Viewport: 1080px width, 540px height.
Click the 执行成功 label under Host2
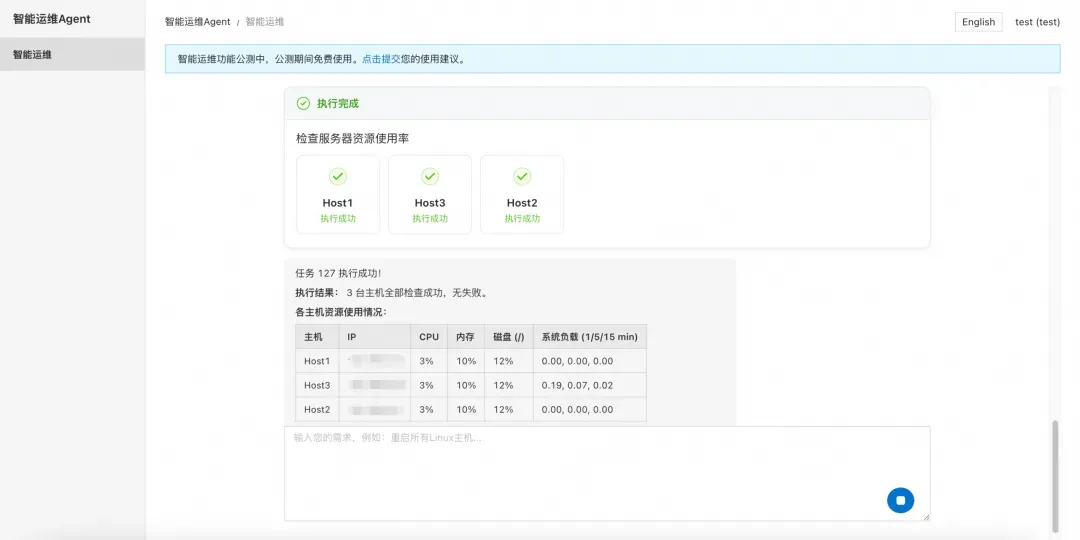coord(522,218)
